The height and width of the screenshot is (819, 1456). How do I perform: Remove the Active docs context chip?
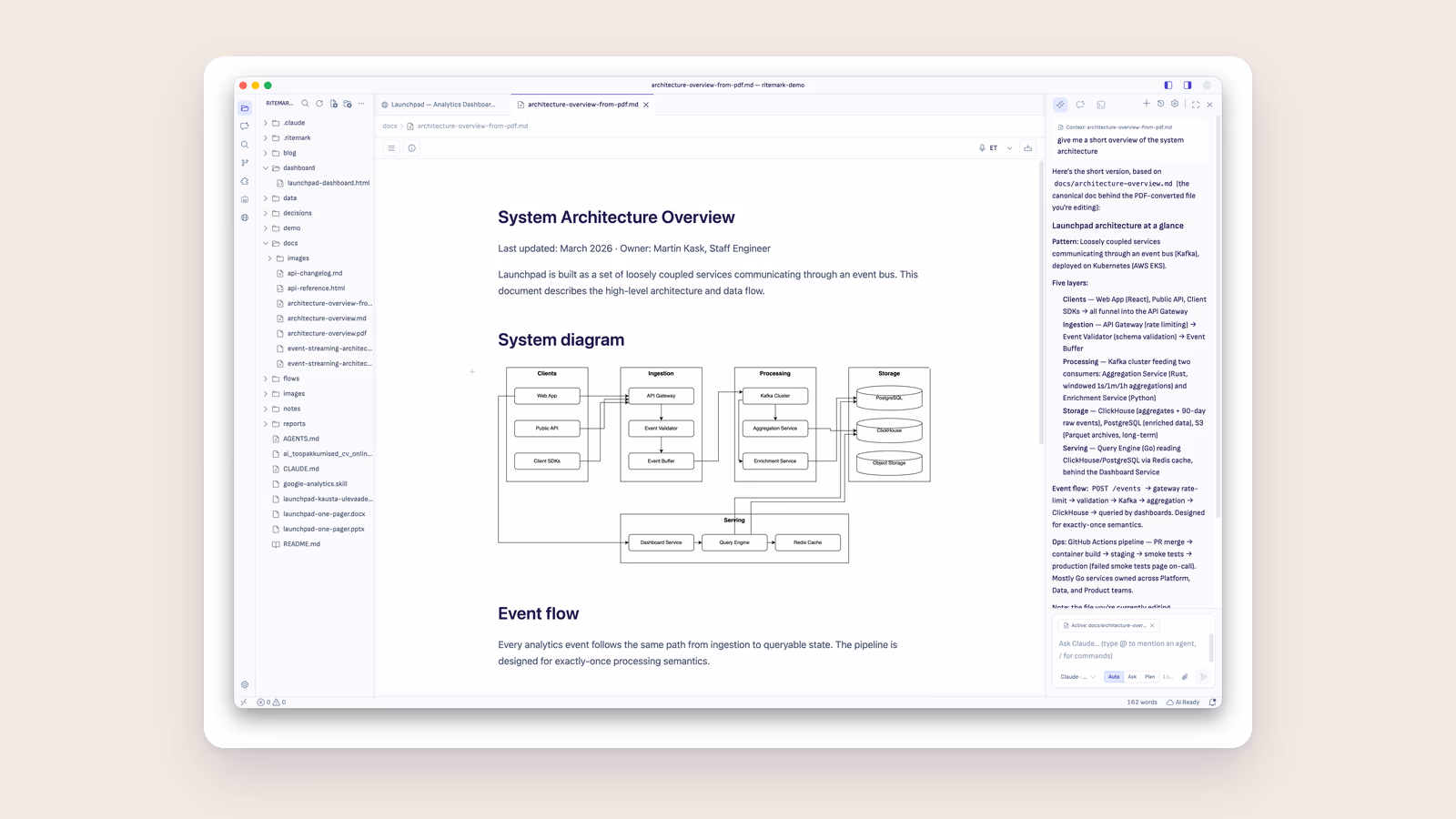point(1152,625)
